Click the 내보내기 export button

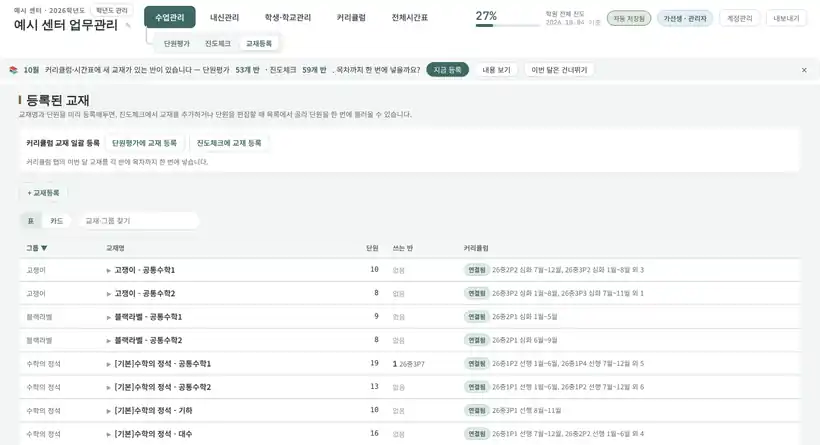[x=786, y=18]
